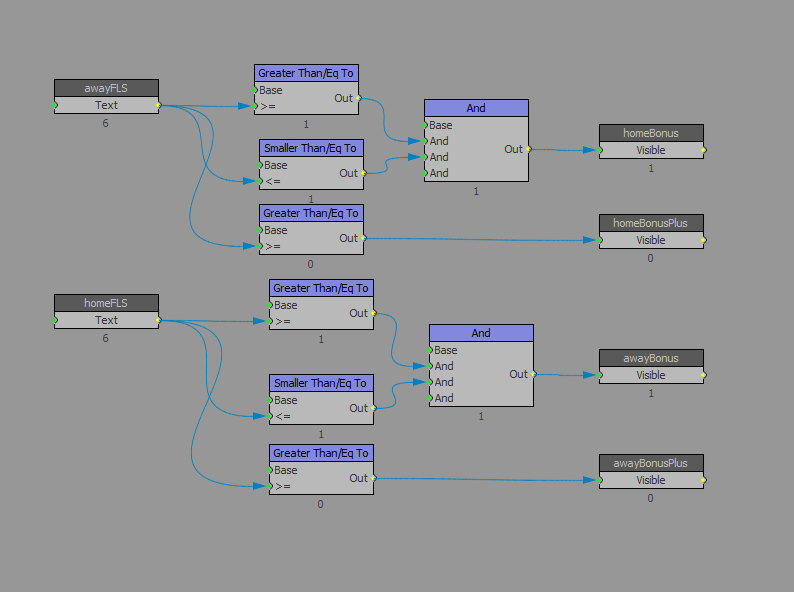Viewport: 794px width, 592px height.
Task: Click Base input of And feeding awayBonus
Action: 429,350
